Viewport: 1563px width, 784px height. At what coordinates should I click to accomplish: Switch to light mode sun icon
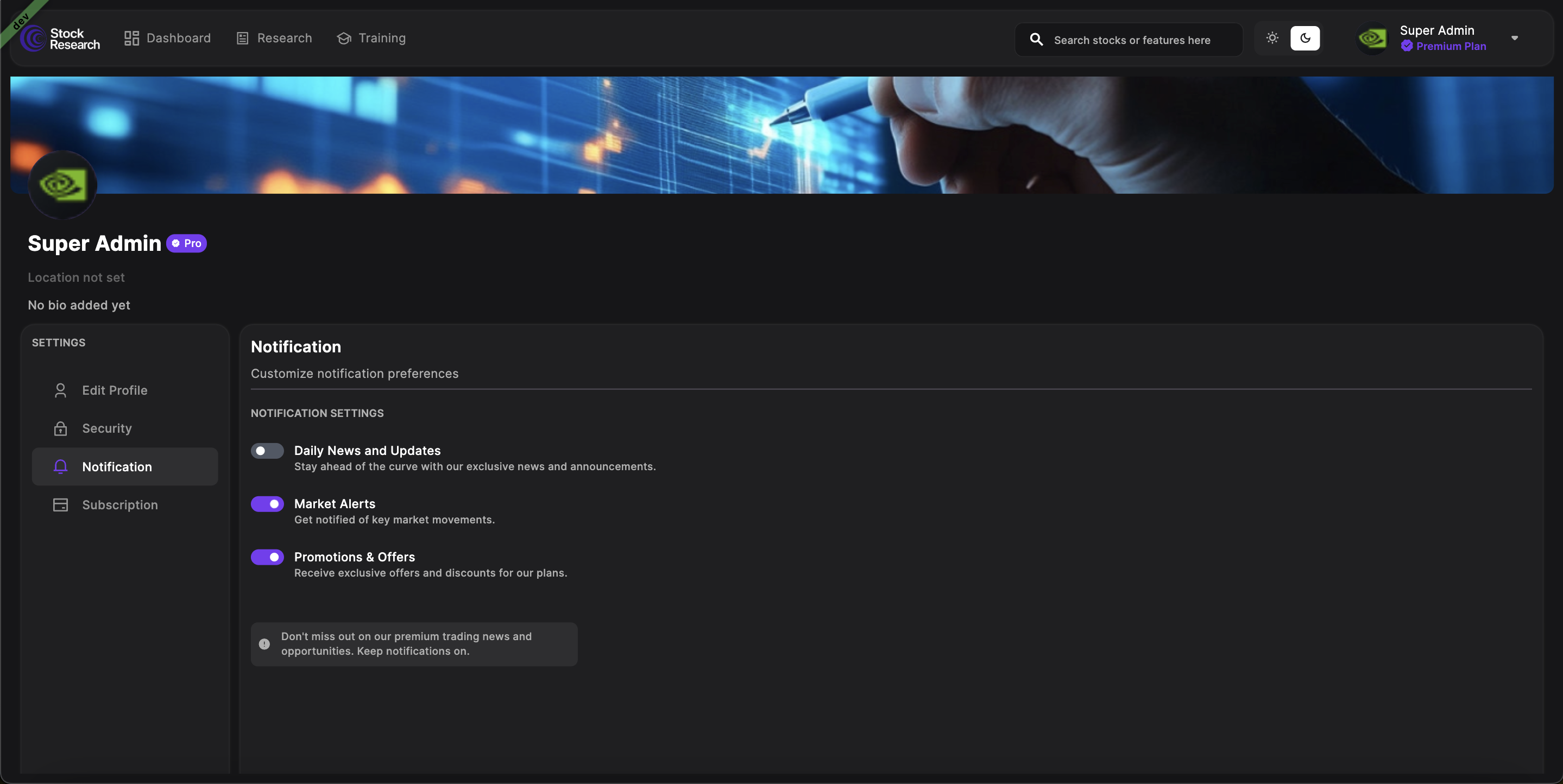point(1272,37)
